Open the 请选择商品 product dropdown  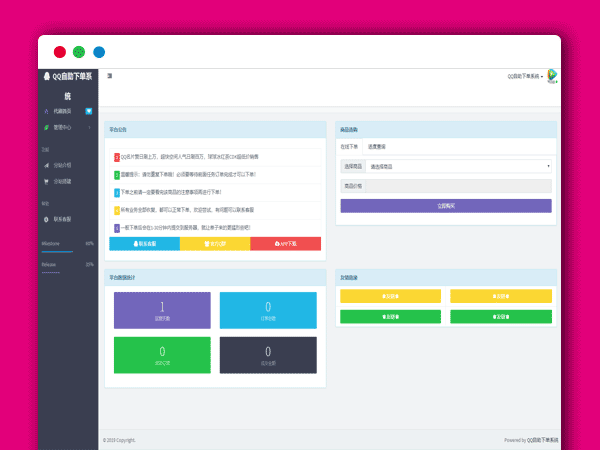point(458,166)
